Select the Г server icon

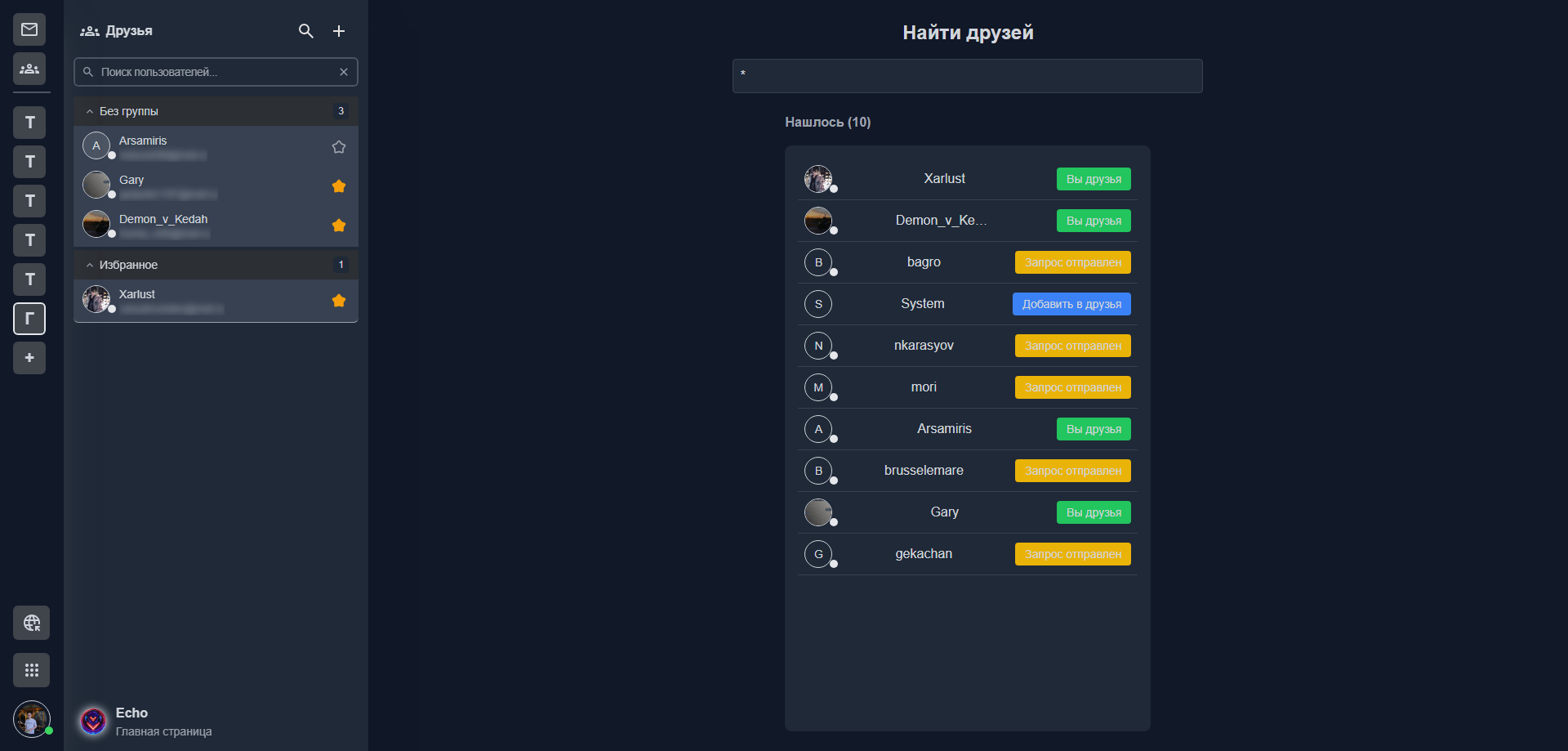click(29, 319)
